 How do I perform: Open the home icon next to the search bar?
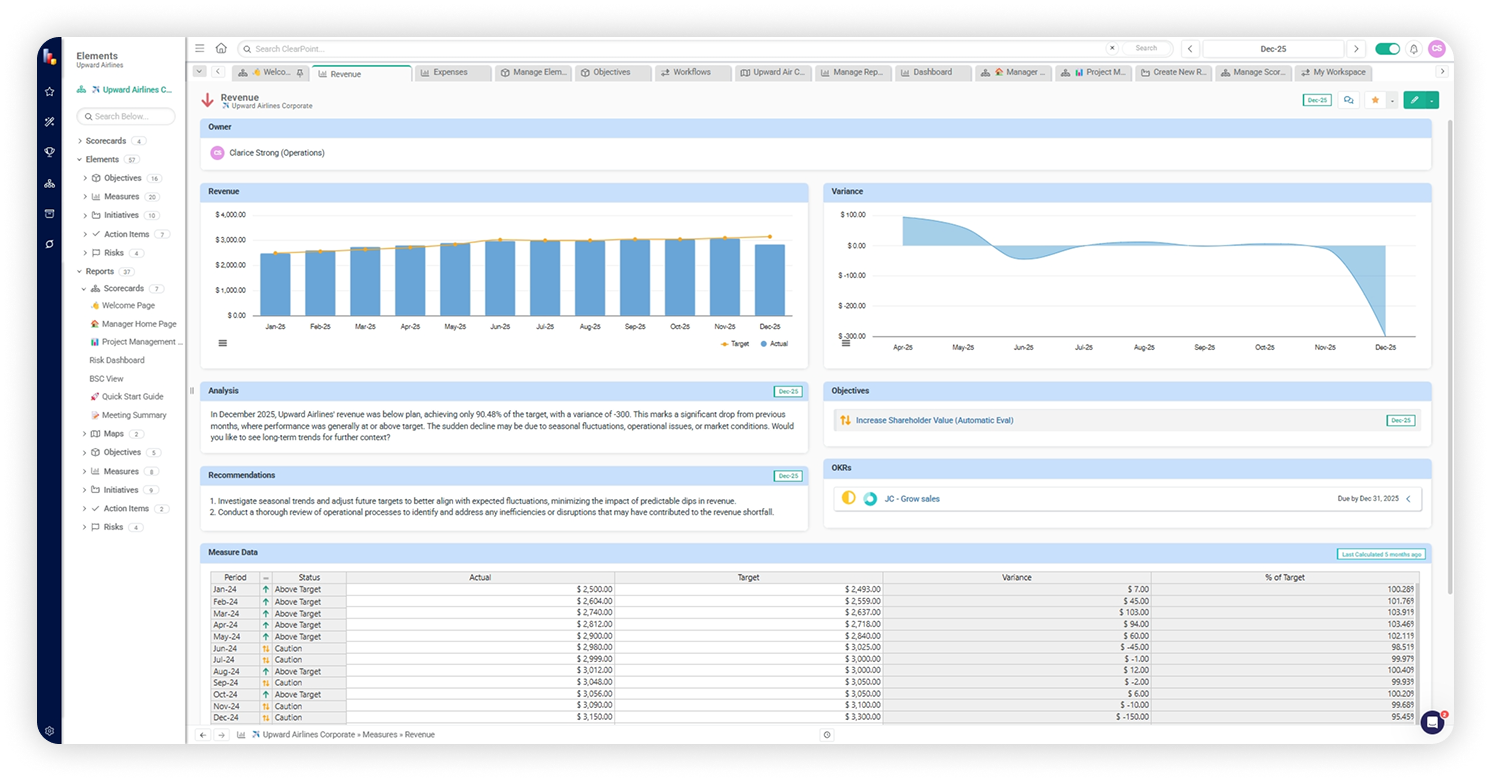pos(221,48)
